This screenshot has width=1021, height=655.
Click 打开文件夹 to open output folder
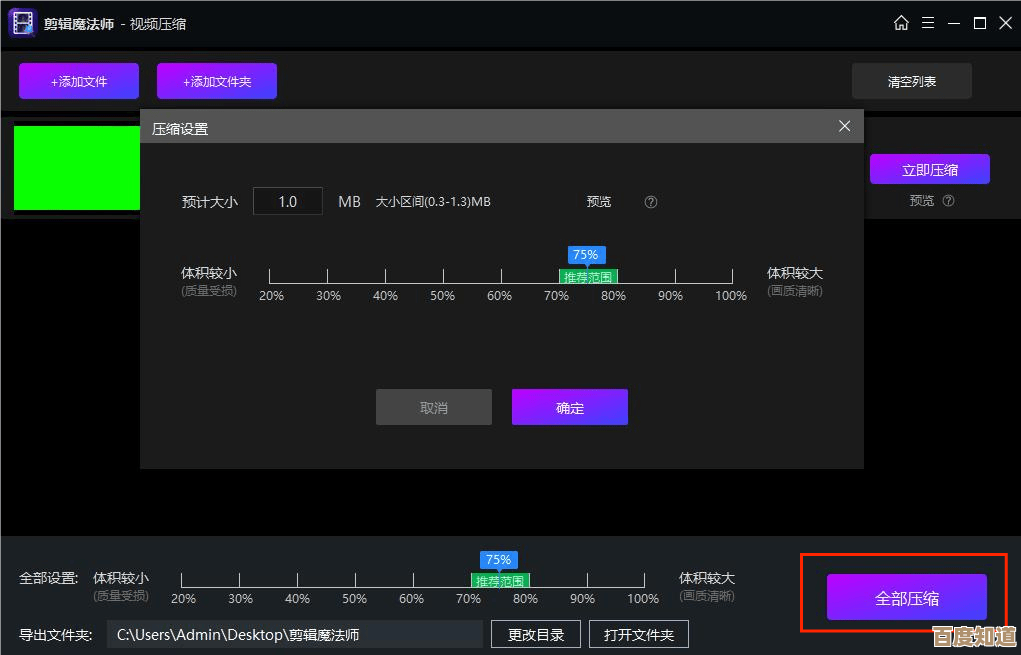click(x=639, y=633)
